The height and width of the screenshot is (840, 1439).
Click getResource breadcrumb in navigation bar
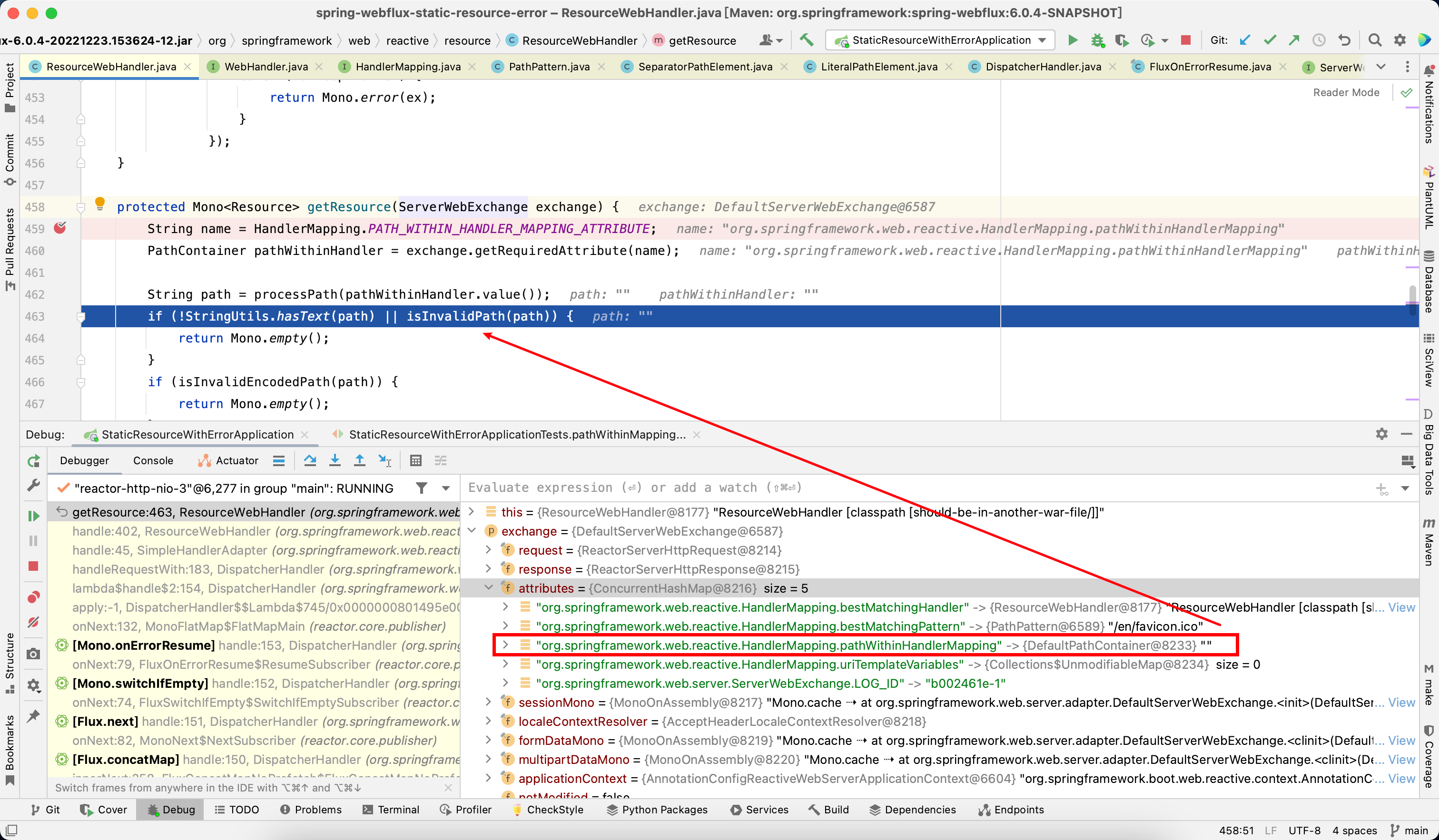(702, 40)
